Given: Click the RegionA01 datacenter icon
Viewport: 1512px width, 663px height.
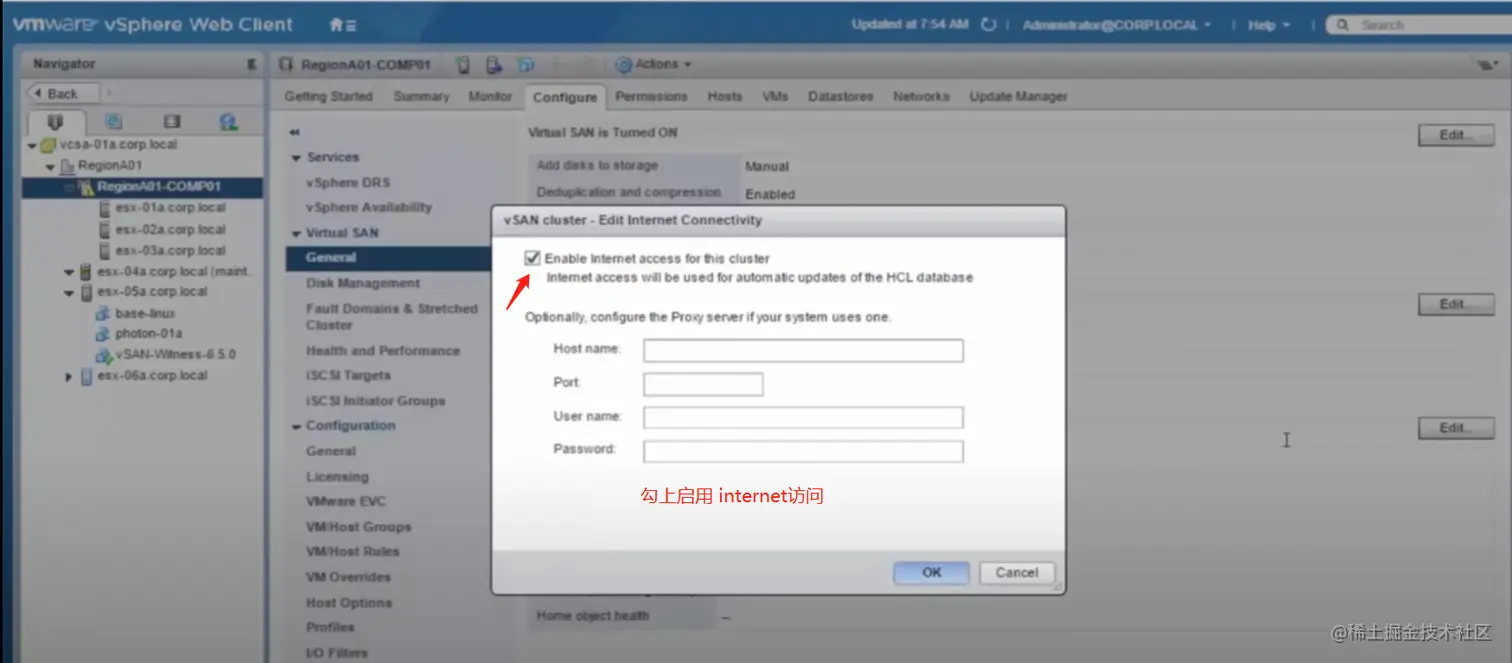Looking at the screenshot, I should [x=67, y=166].
